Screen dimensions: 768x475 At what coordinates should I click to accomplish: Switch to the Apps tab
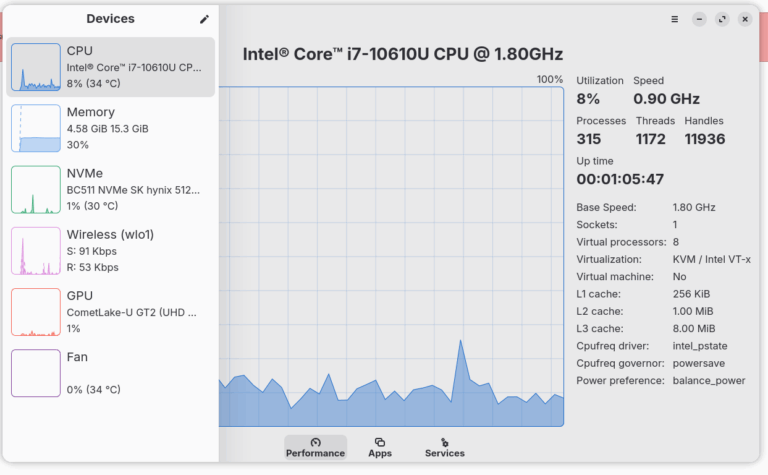pos(380,447)
